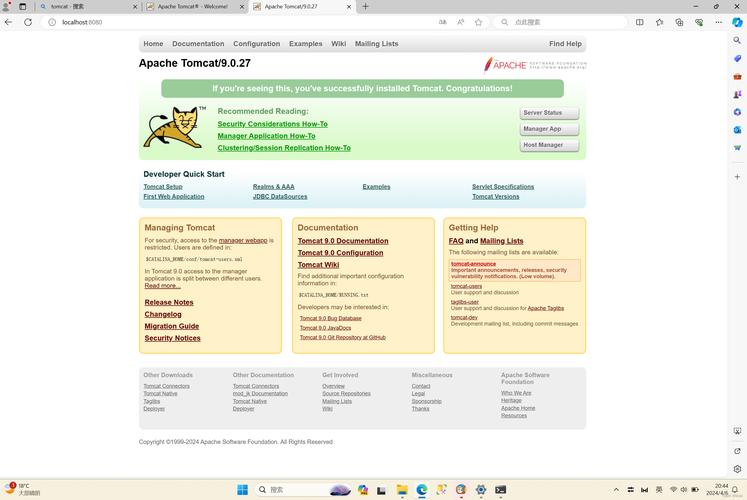The height and width of the screenshot is (500, 747).
Task: Open JDBC DataSources link
Action: click(280, 196)
